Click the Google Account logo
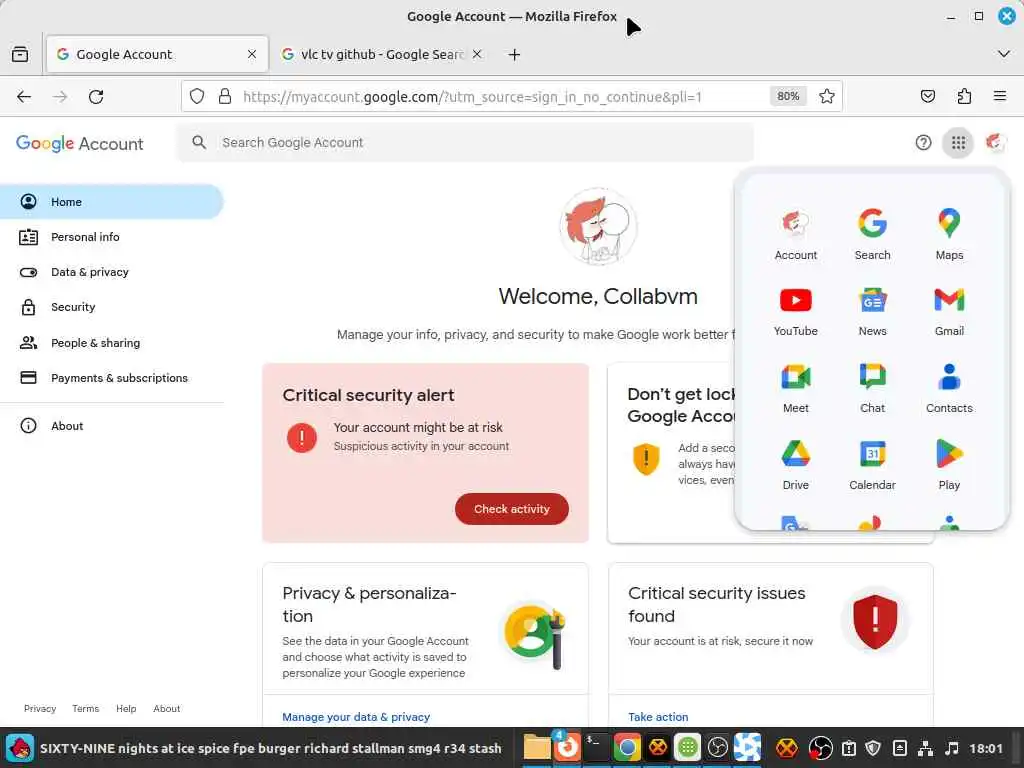Image resolution: width=1024 pixels, height=768 pixels. [80, 144]
